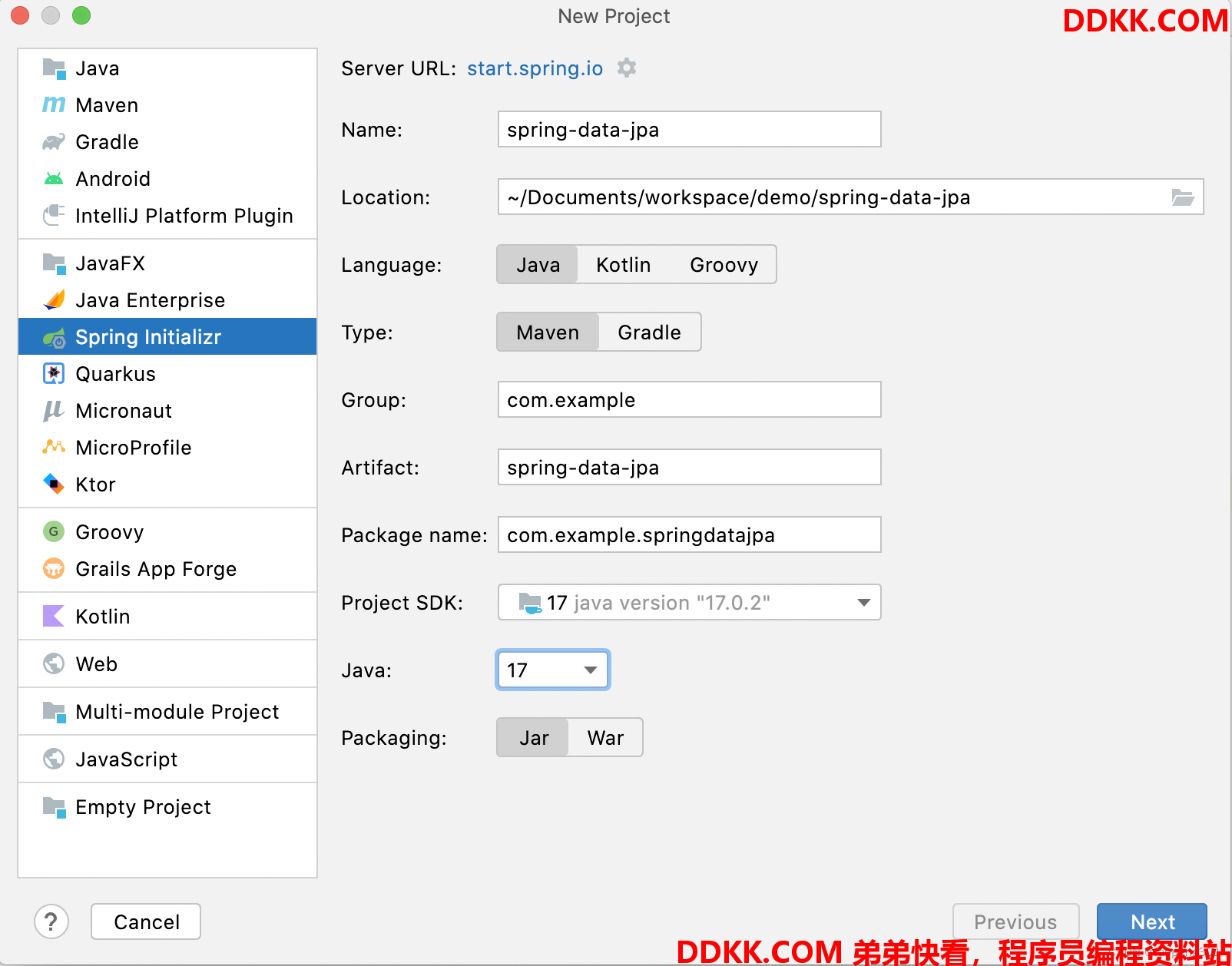This screenshot has height=966, width=1232.
Task: Select Jar packaging
Action: coord(534,738)
